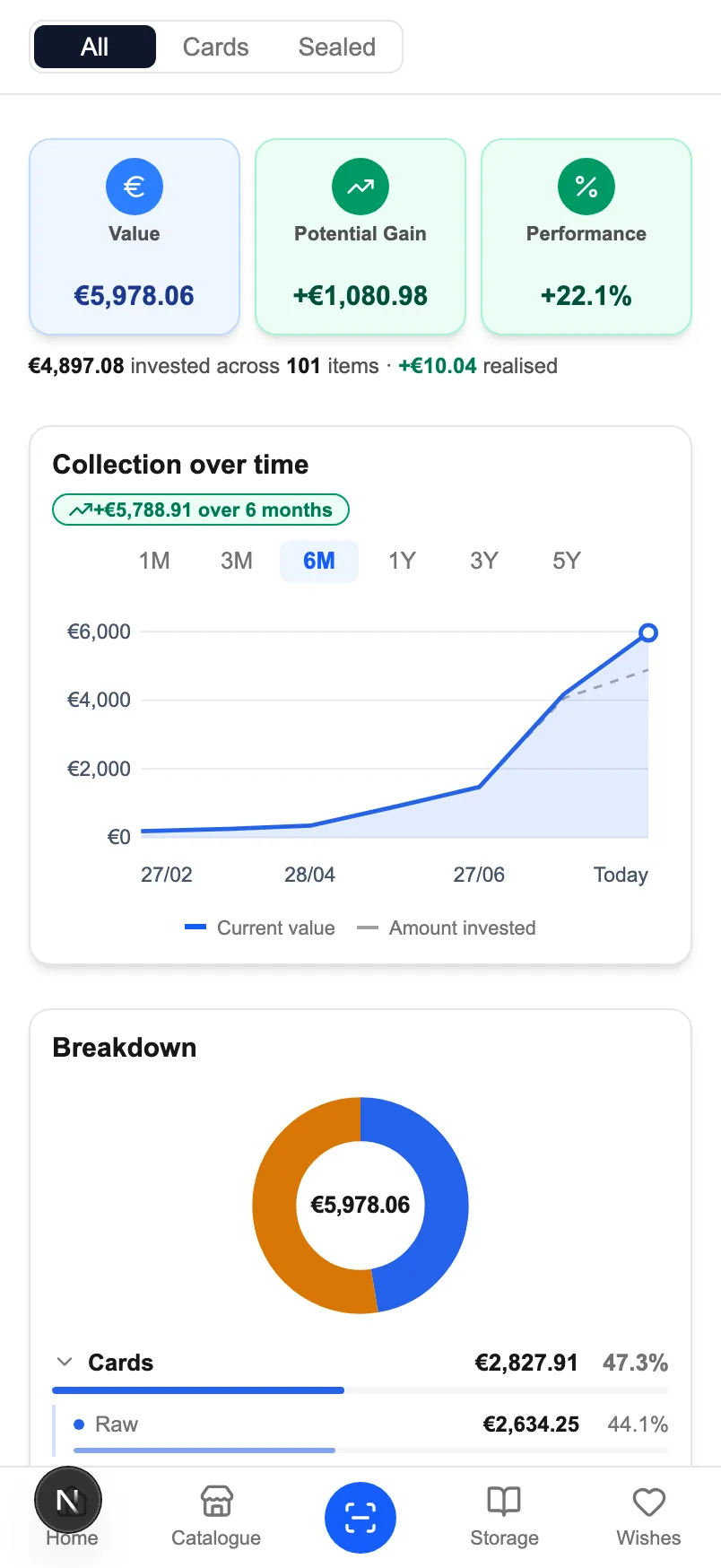
Task: Open the Potential Gain card
Action: (x=360, y=237)
